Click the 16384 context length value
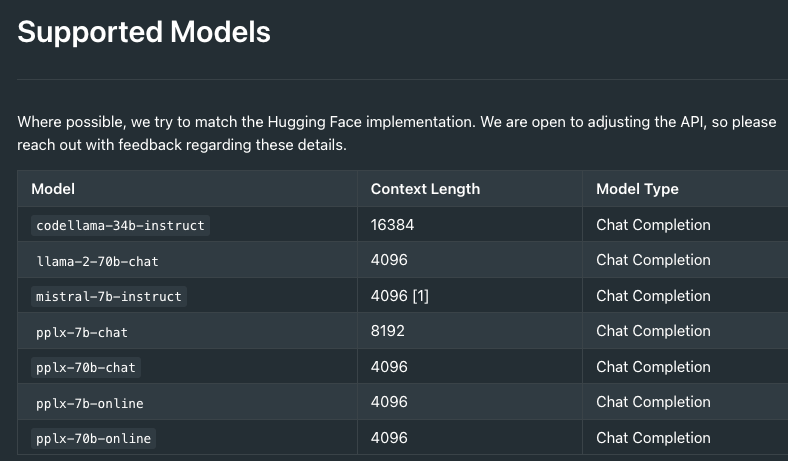The image size is (788, 461). point(392,225)
